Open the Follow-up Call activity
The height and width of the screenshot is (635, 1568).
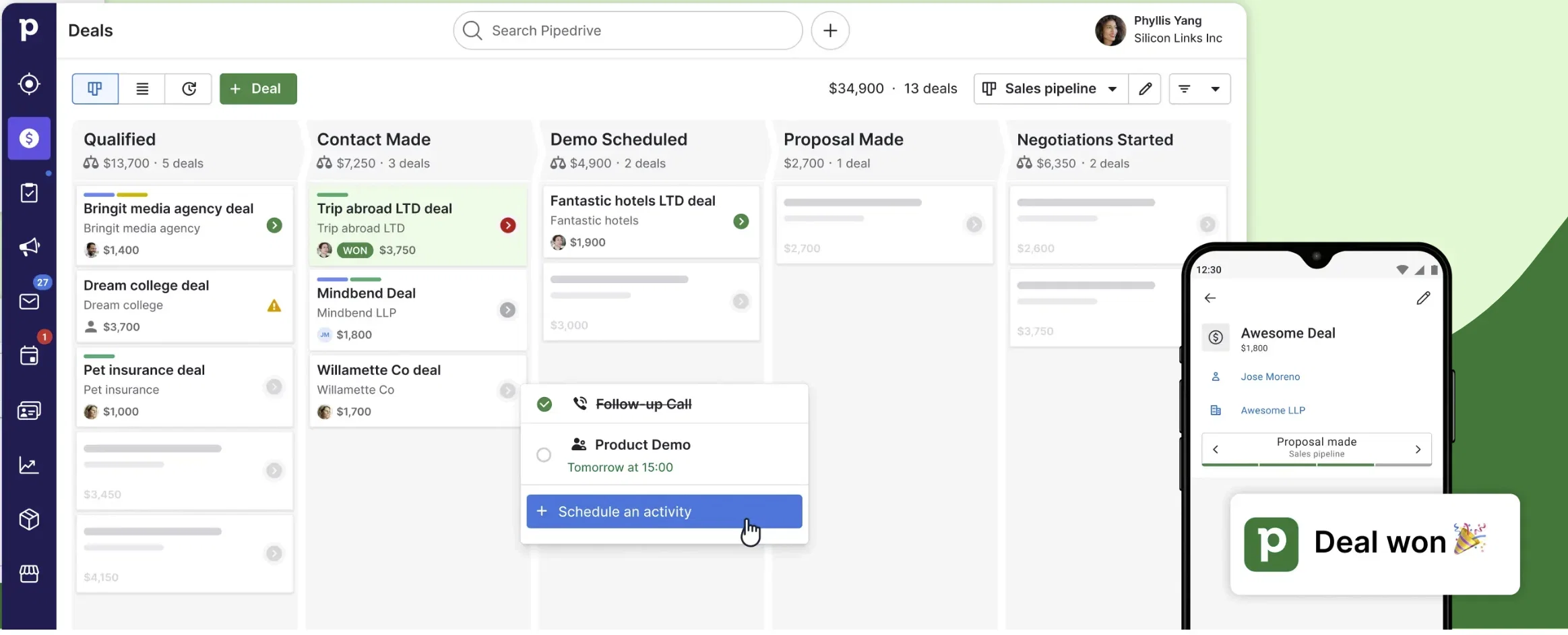[664, 404]
